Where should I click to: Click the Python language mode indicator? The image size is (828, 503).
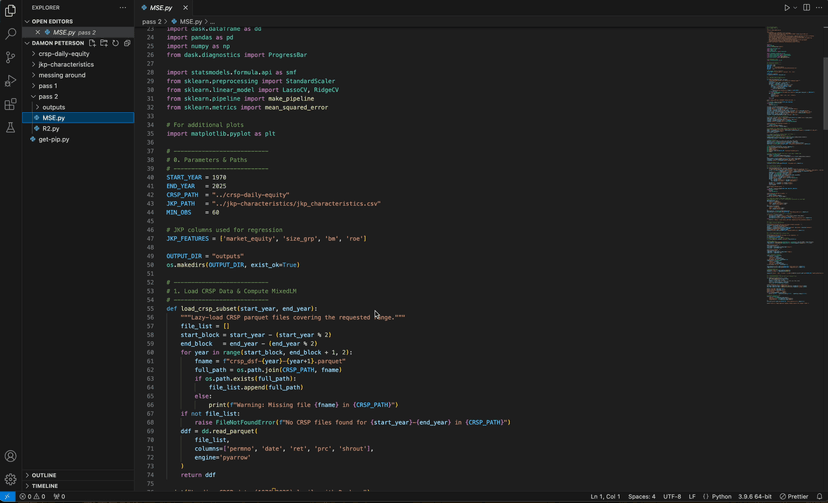[721, 496]
